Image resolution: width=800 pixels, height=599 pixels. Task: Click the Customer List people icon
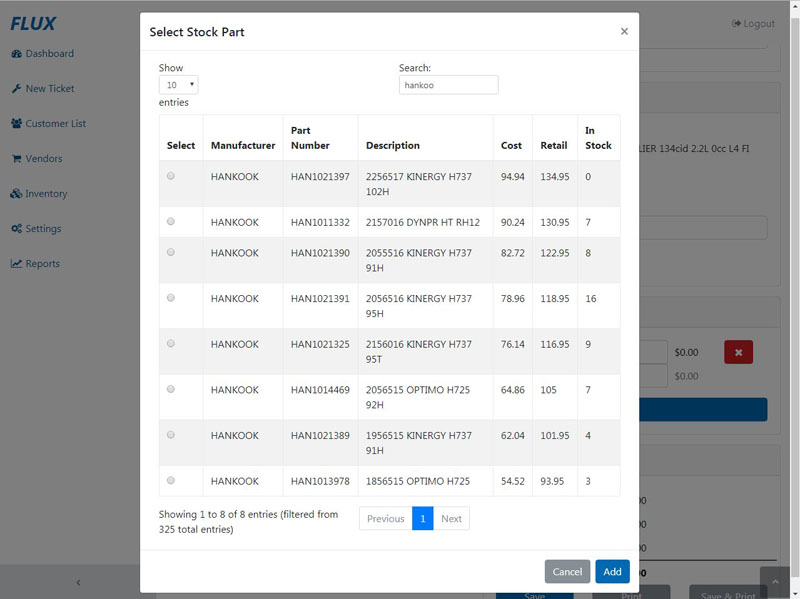pyautogui.click(x=17, y=124)
